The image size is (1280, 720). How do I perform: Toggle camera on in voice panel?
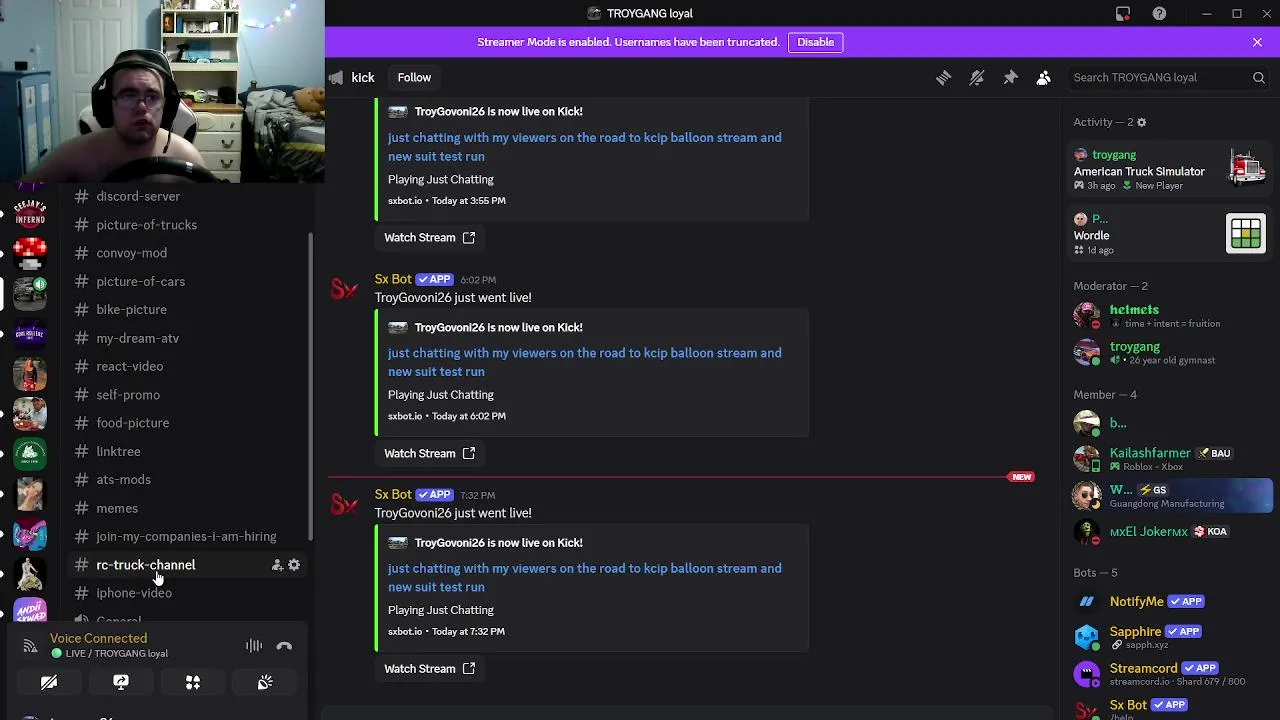coord(49,682)
